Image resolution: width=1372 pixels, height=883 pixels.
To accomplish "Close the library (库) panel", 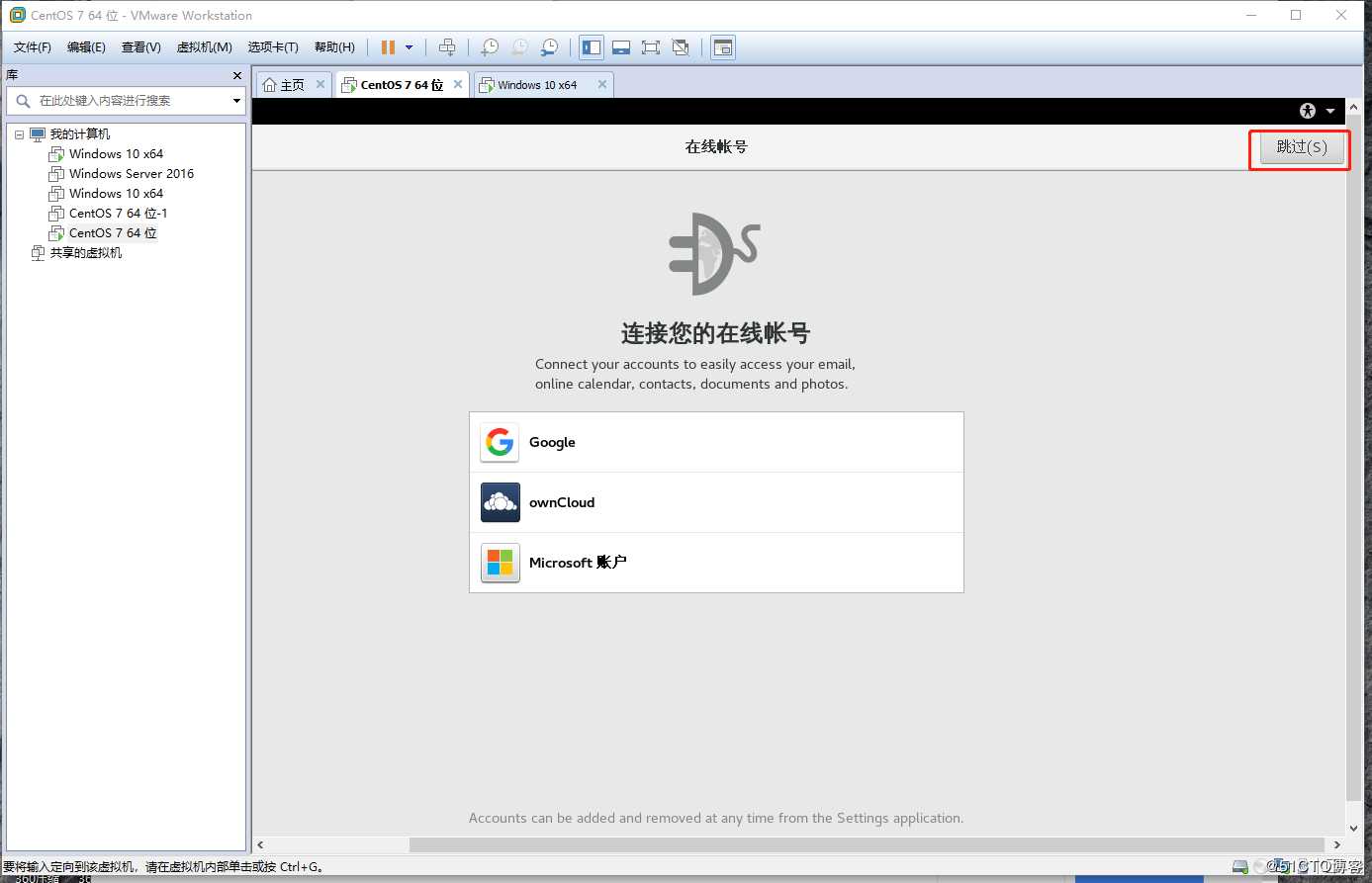I will coord(237,75).
